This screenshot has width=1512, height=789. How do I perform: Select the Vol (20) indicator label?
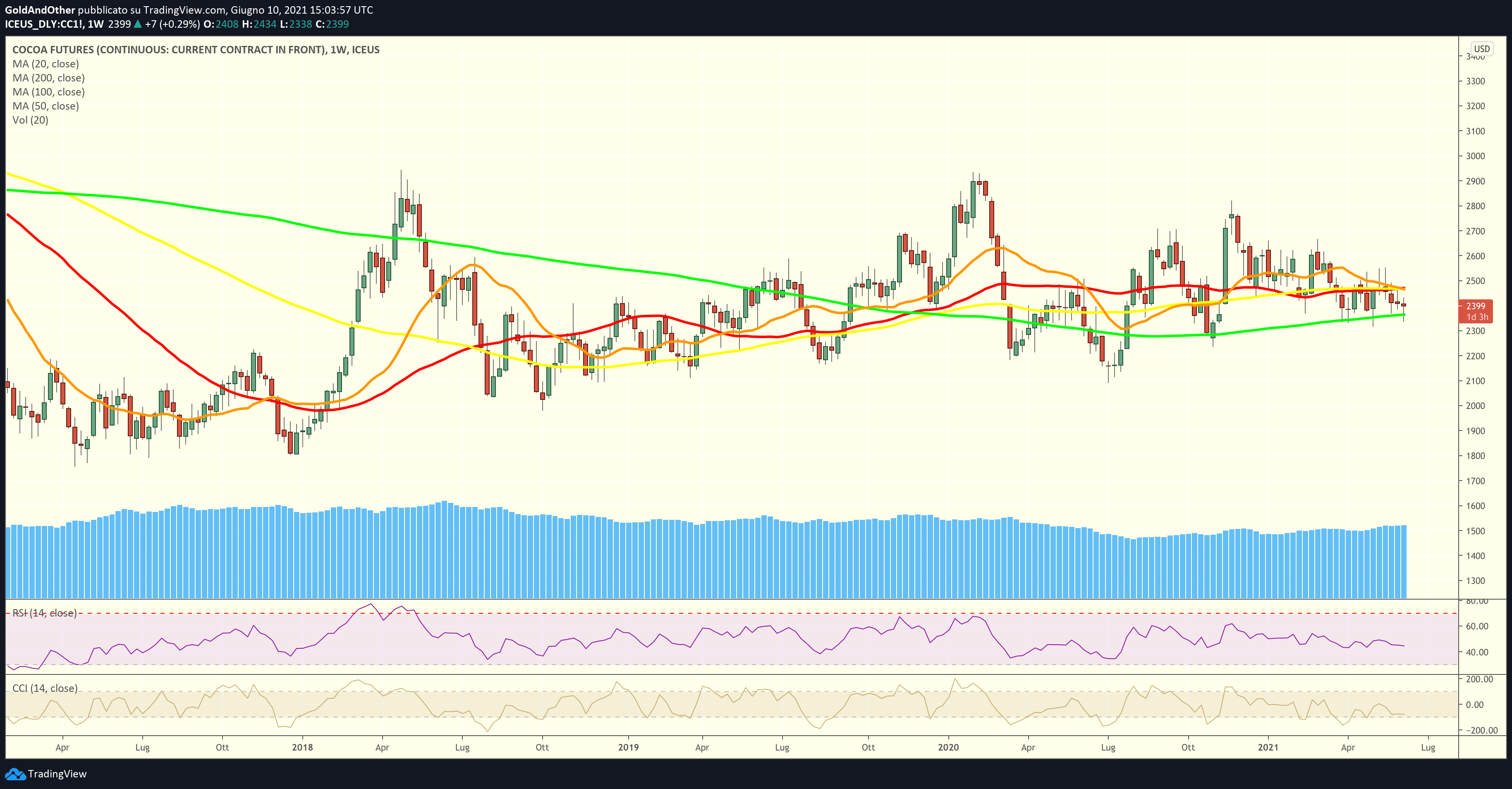31,120
